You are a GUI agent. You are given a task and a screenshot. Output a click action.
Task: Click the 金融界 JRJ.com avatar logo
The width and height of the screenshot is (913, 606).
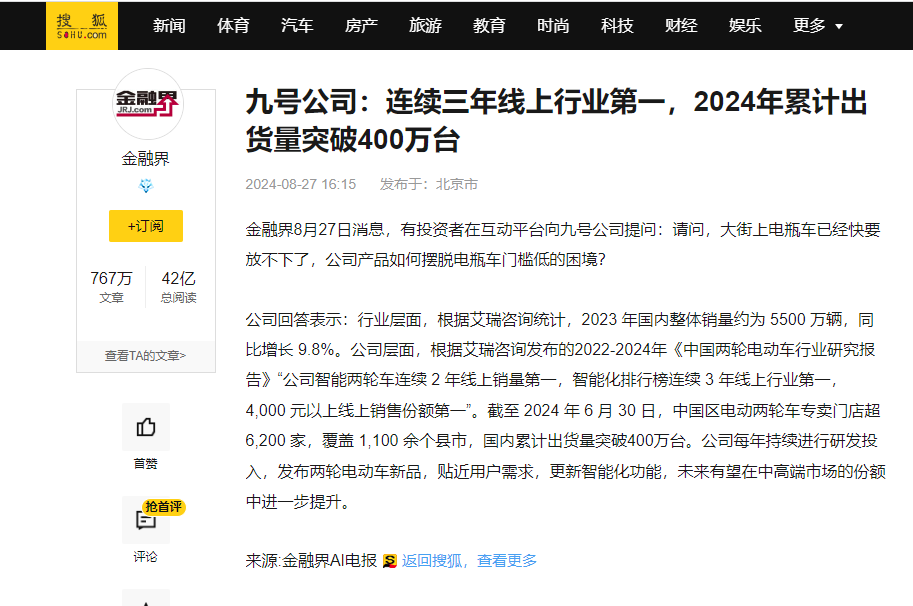(x=147, y=104)
